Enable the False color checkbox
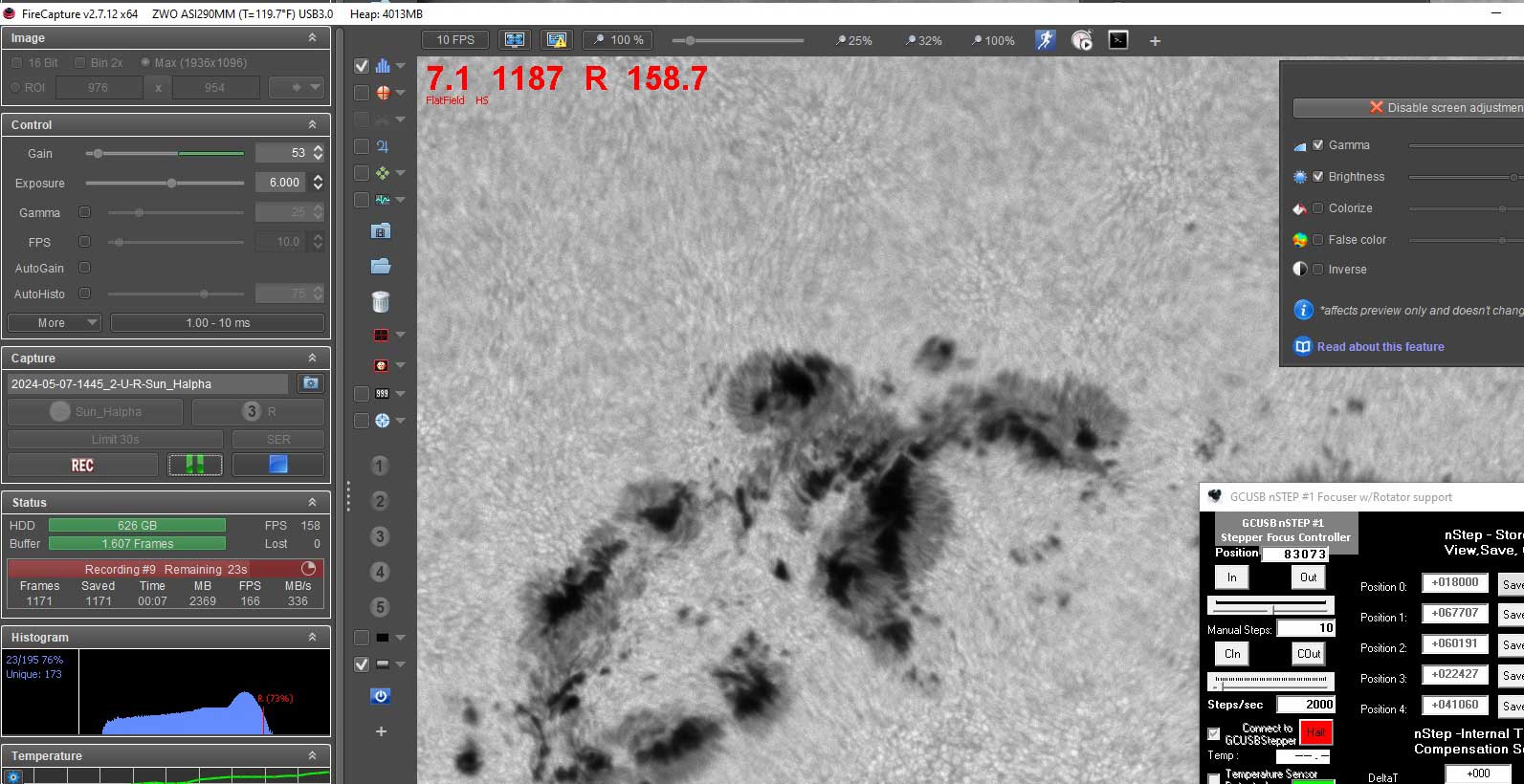Viewport: 1524px width, 784px height. (1318, 239)
